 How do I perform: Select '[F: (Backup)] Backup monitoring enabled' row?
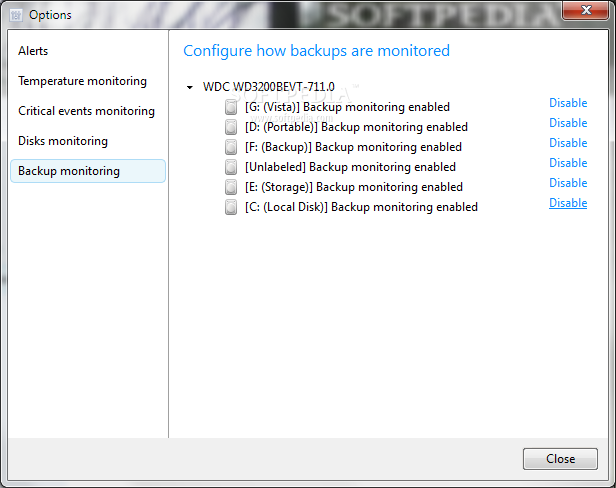click(353, 147)
